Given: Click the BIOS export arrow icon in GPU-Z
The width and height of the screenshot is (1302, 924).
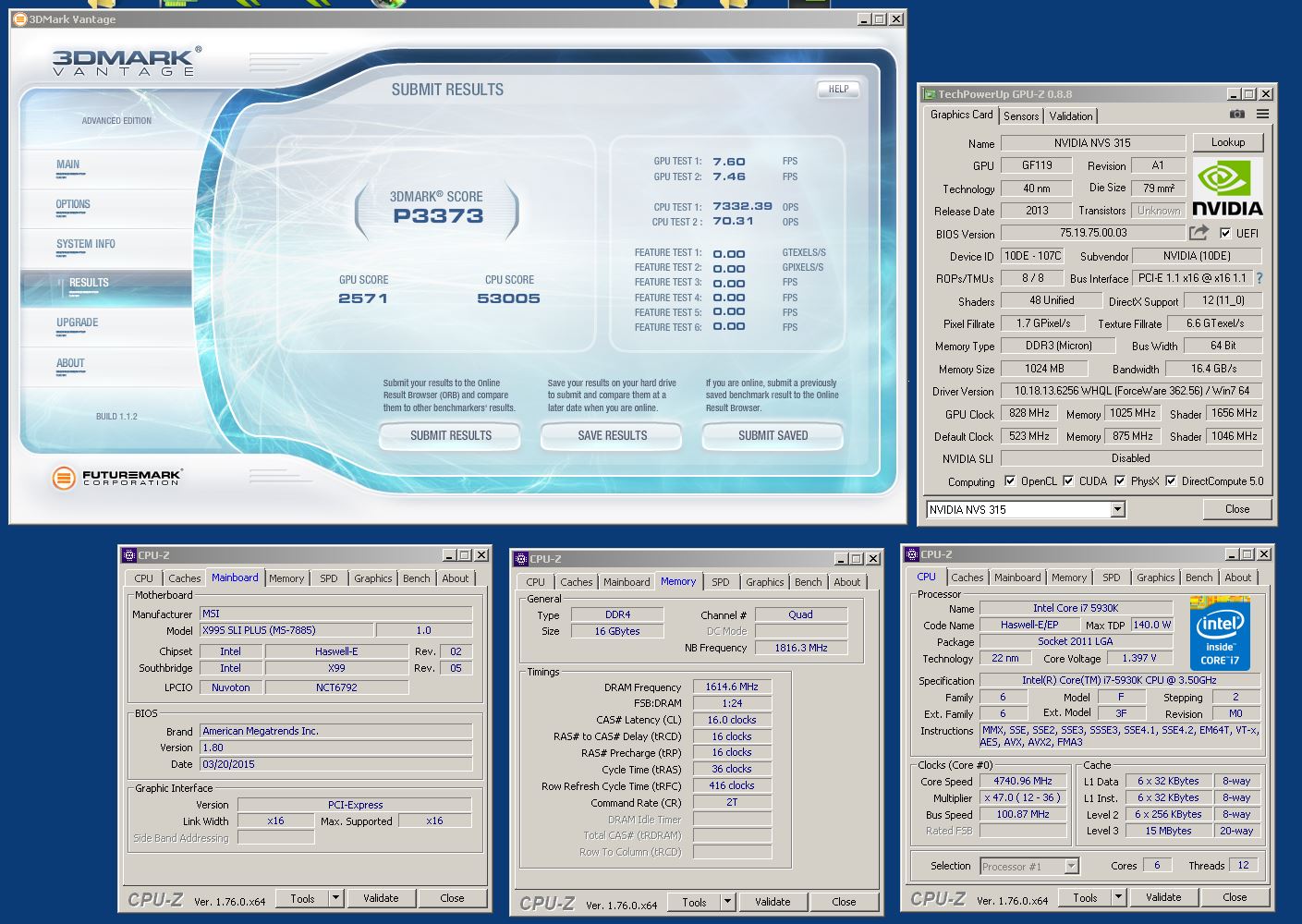Looking at the screenshot, I should pos(1199,233).
